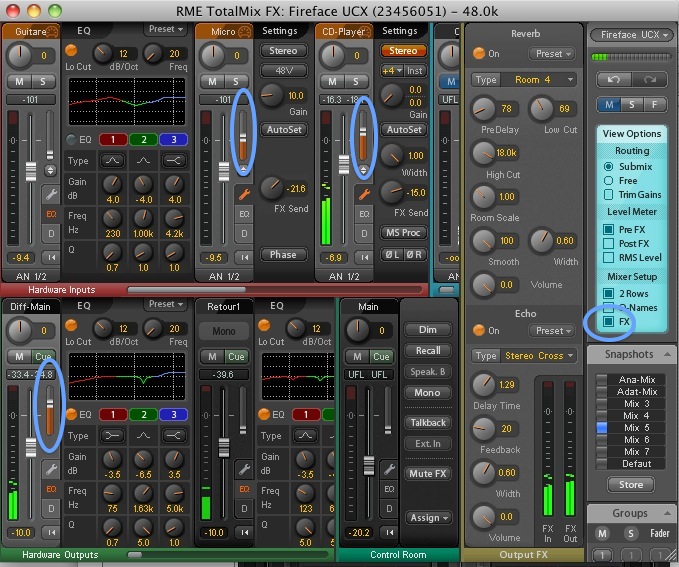Click the redo arrow button
Viewport: 679px width, 567px height.
coord(648,80)
